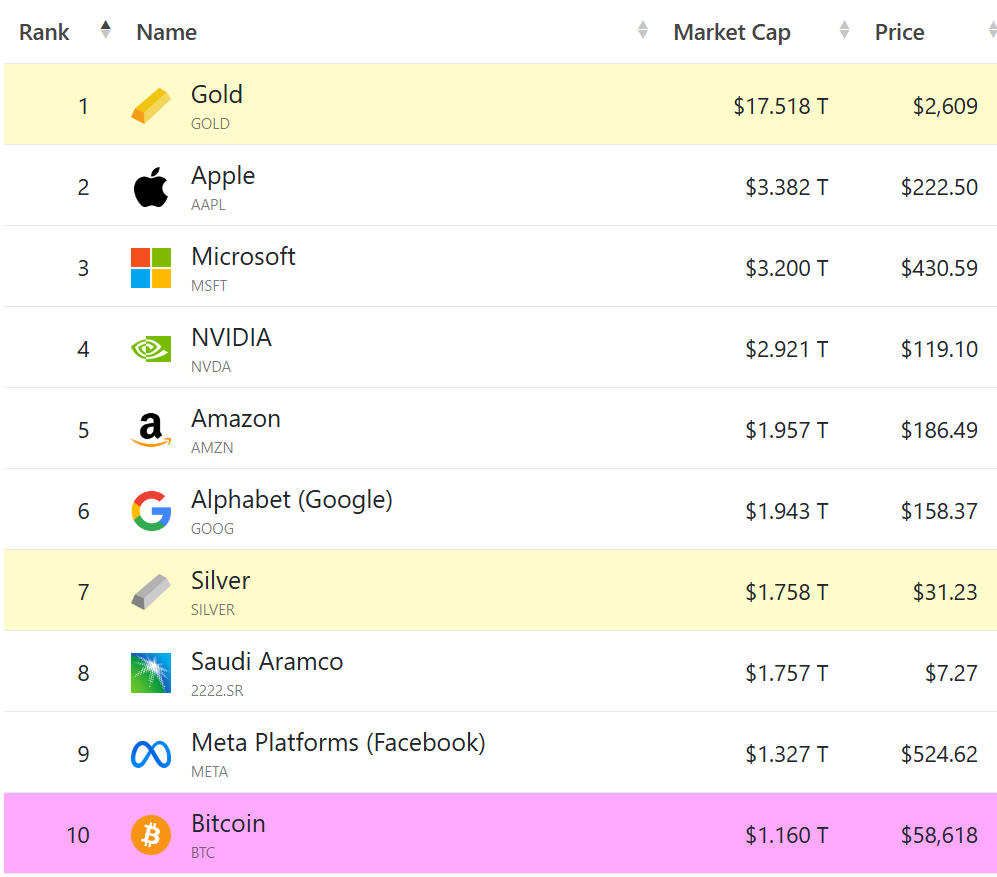Image resolution: width=997 pixels, height=877 pixels.
Task: Open the Microsoft name link
Action: (243, 257)
